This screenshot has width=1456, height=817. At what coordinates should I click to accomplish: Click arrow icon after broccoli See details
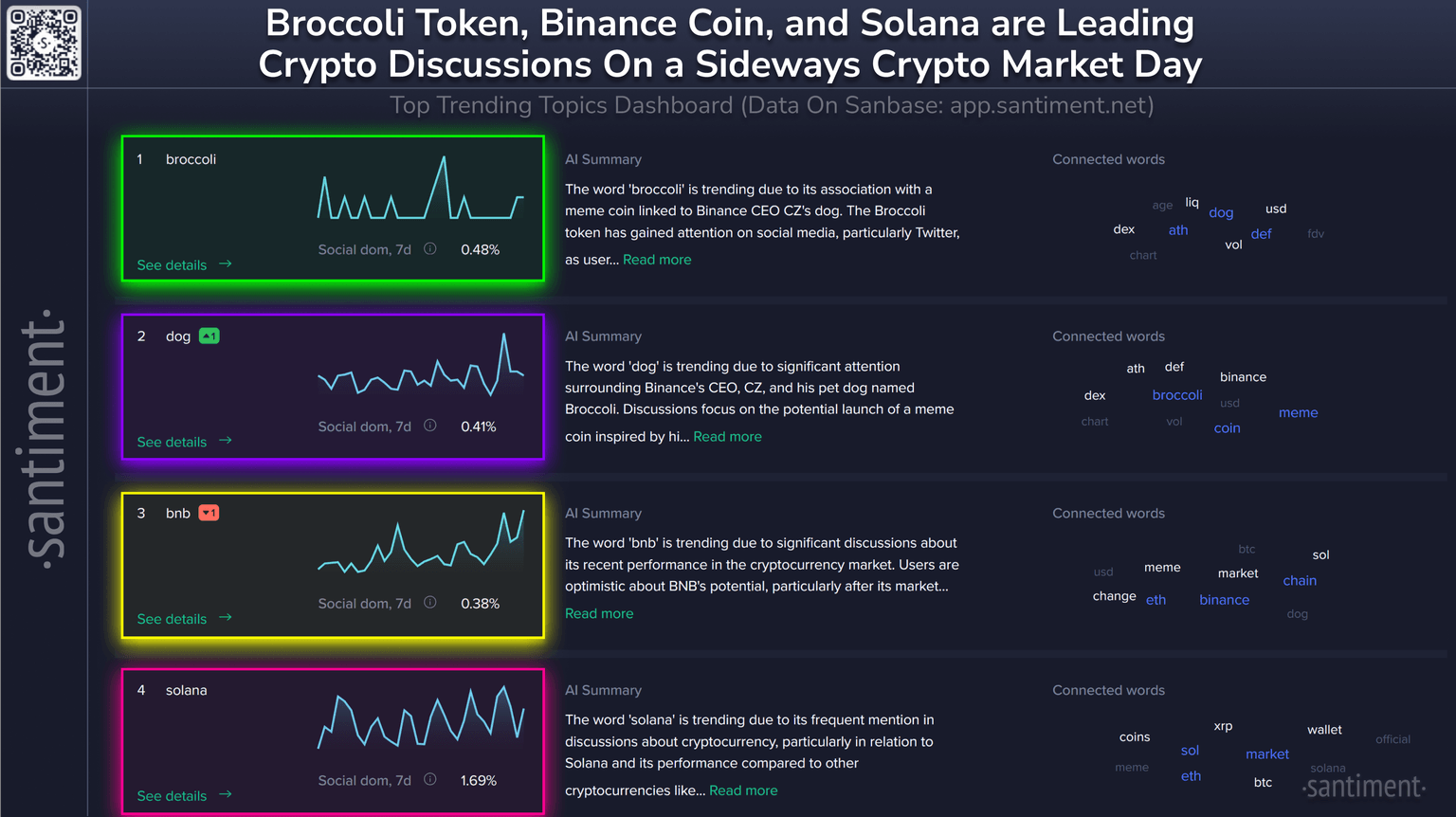(x=226, y=264)
